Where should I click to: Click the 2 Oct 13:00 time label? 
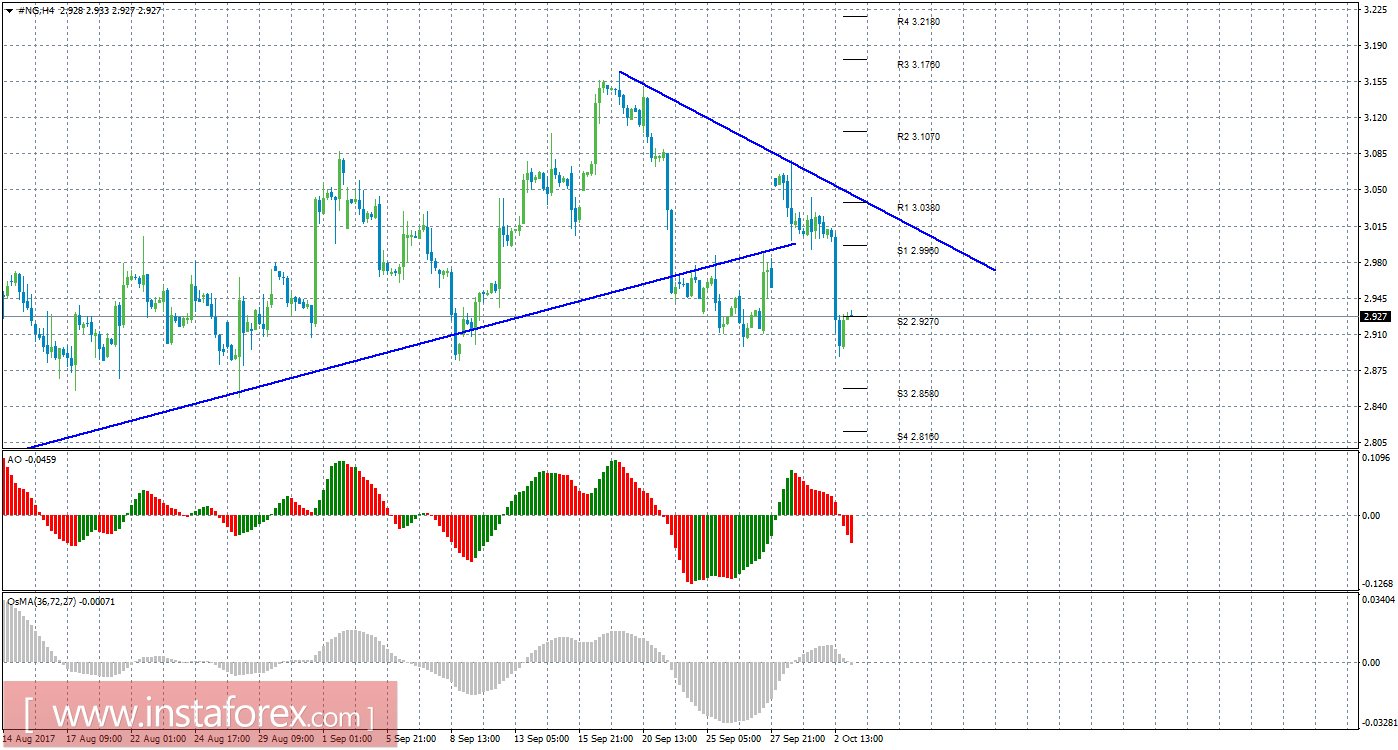[x=858, y=739]
